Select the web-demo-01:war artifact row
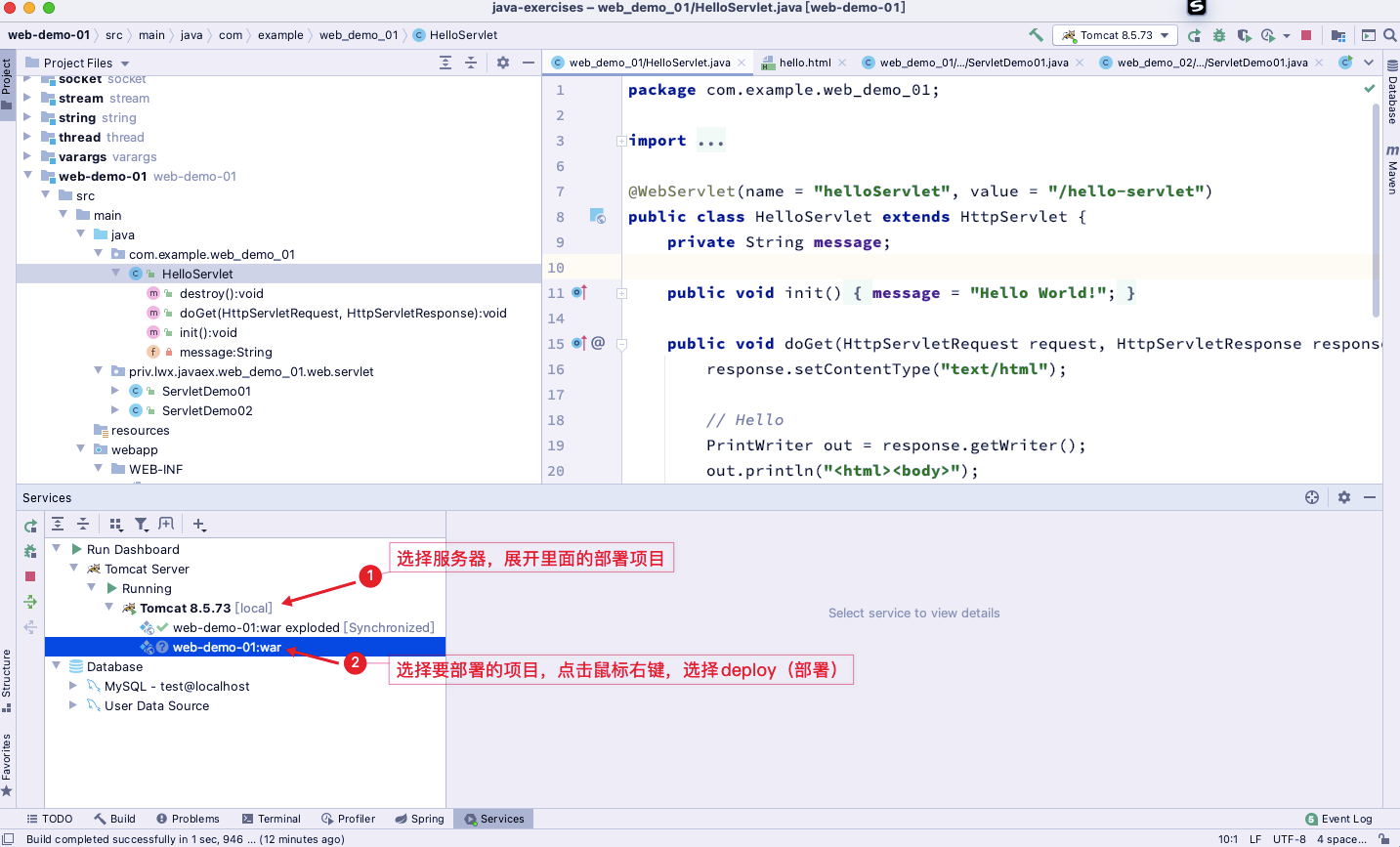1400x847 pixels. click(245, 647)
